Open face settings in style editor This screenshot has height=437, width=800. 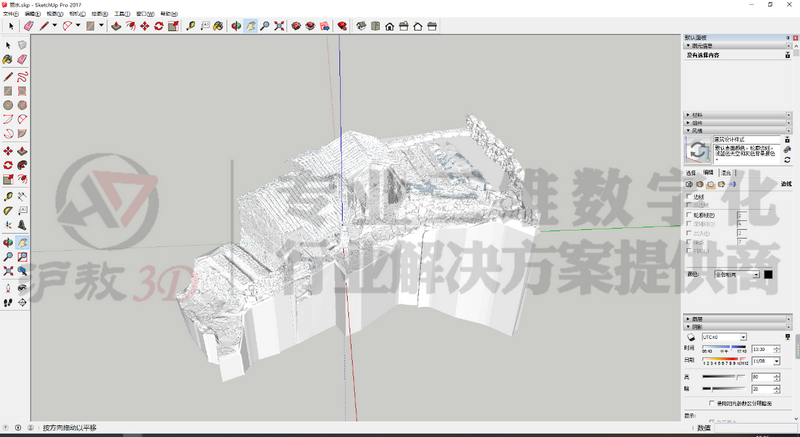(699, 185)
